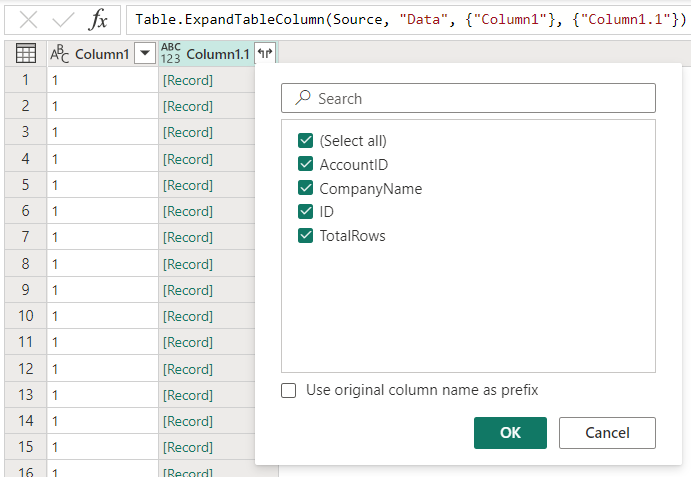The height and width of the screenshot is (477, 691).
Task: Enable Use original column name as prefix
Action: [289, 390]
